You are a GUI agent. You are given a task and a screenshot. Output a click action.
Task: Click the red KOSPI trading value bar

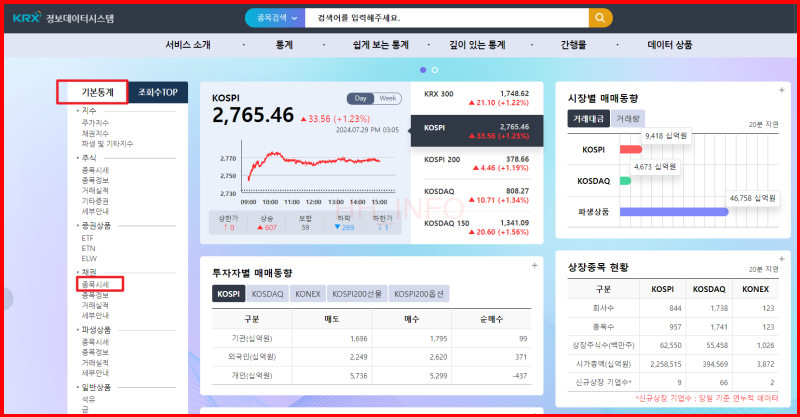click(631, 150)
